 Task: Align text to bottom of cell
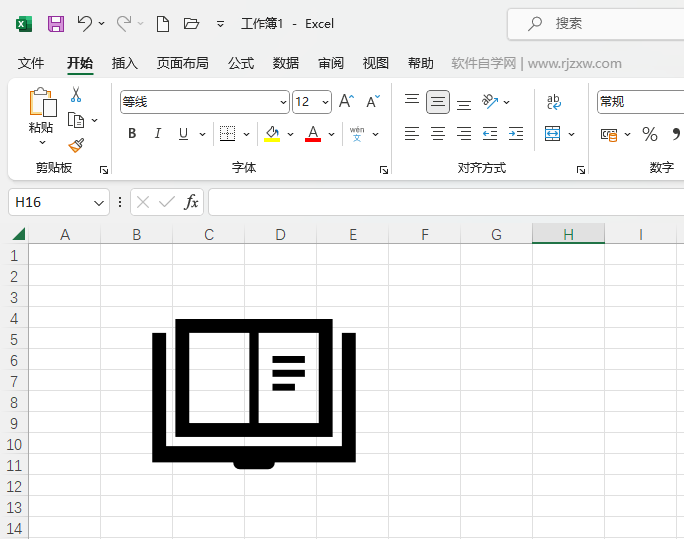pos(464,104)
